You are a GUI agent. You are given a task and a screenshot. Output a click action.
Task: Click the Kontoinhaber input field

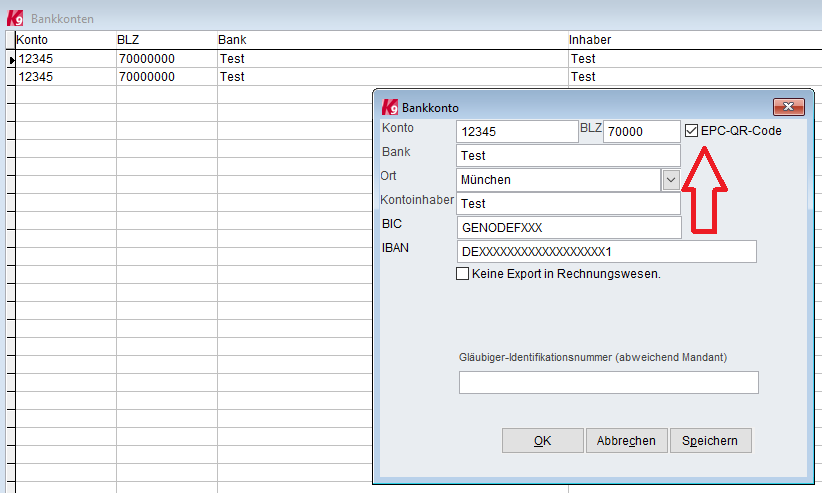point(568,203)
